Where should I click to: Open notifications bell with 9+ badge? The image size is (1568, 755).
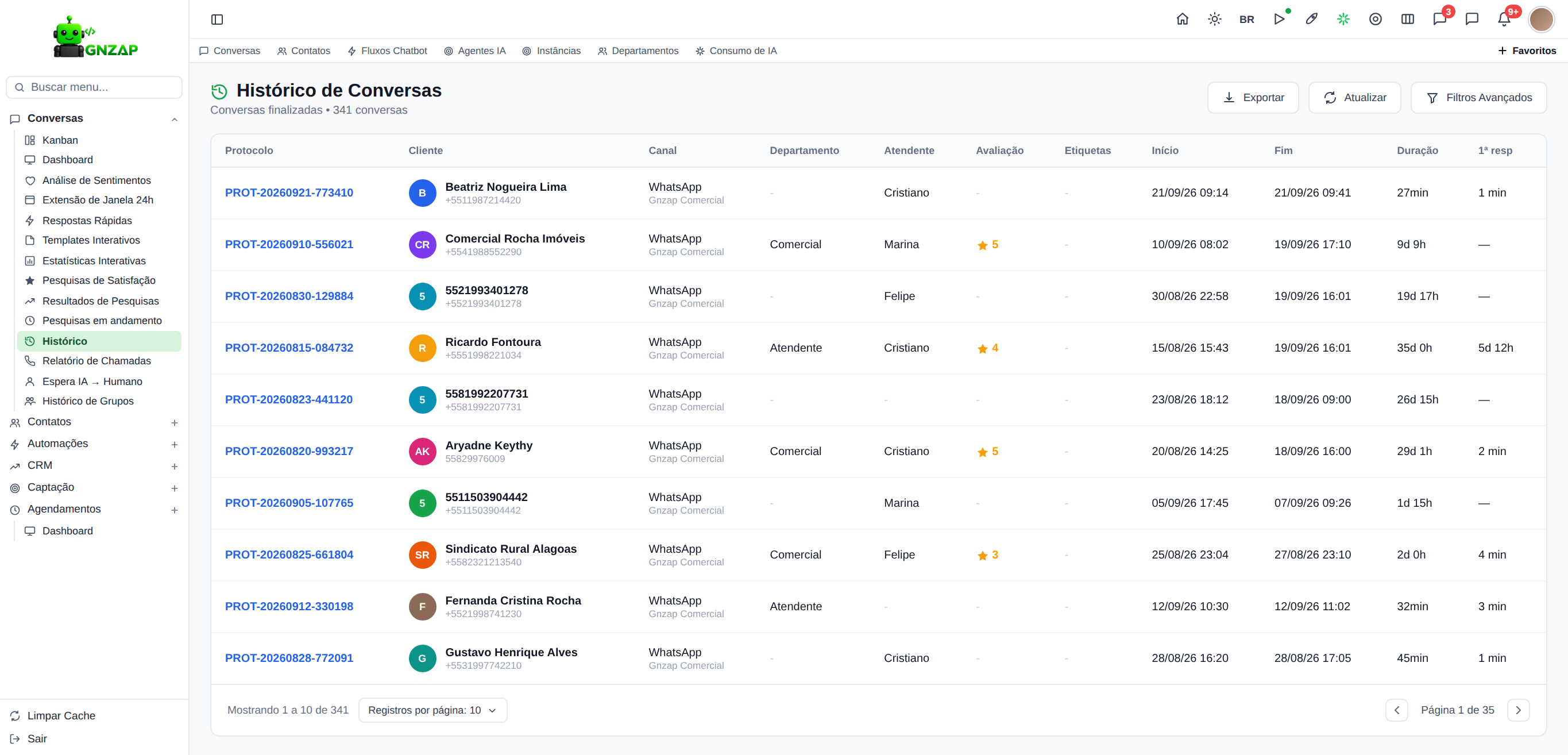click(x=1504, y=20)
